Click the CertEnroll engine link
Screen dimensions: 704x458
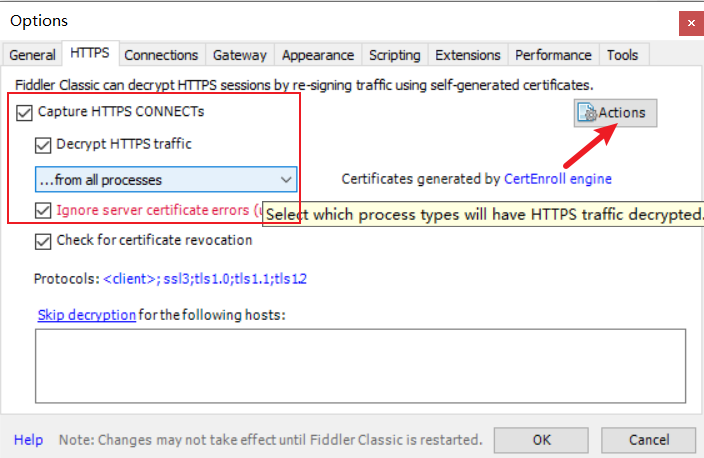pyautogui.click(x=557, y=179)
